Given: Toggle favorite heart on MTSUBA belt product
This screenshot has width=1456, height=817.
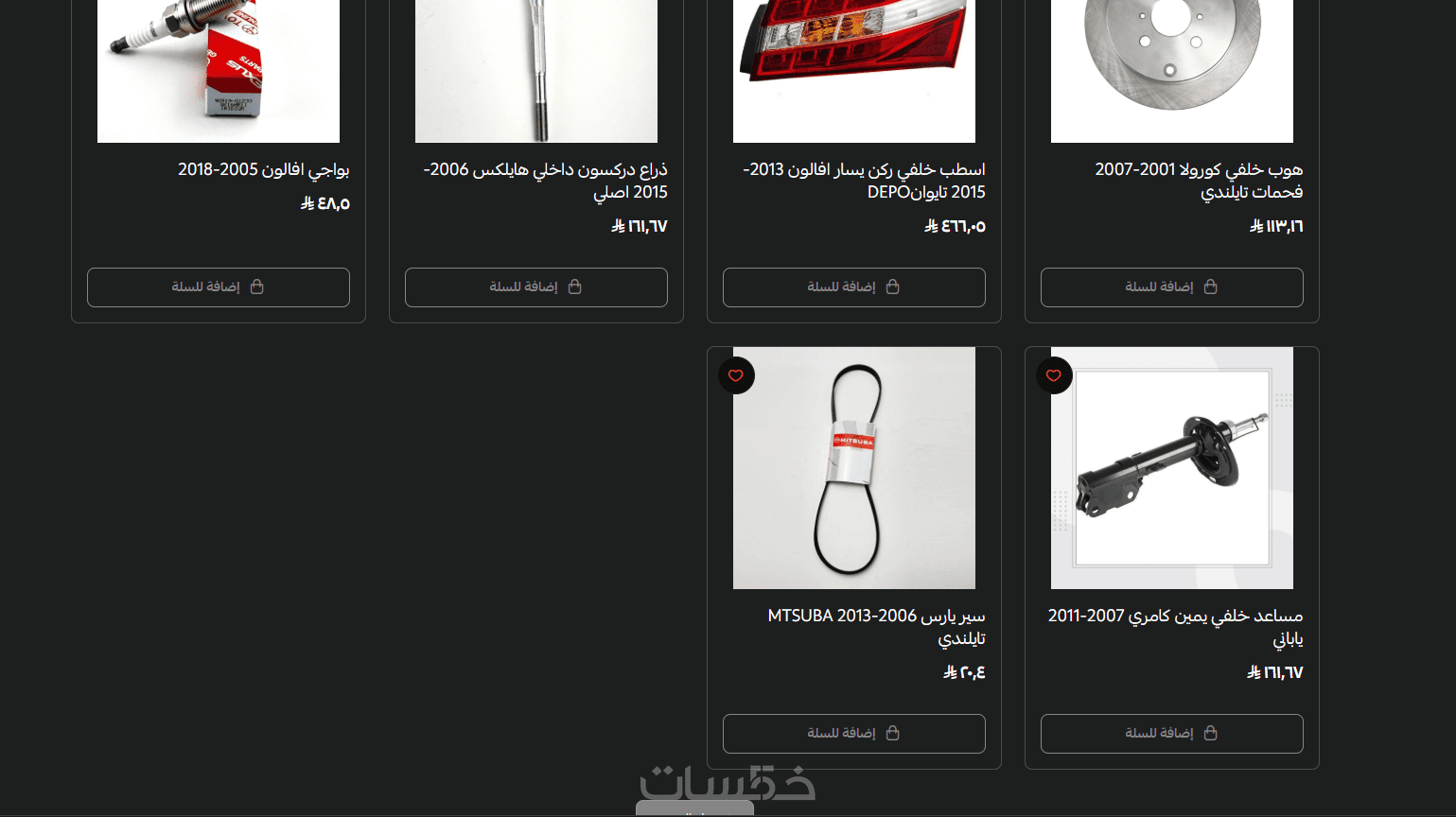Looking at the screenshot, I should [x=736, y=375].
